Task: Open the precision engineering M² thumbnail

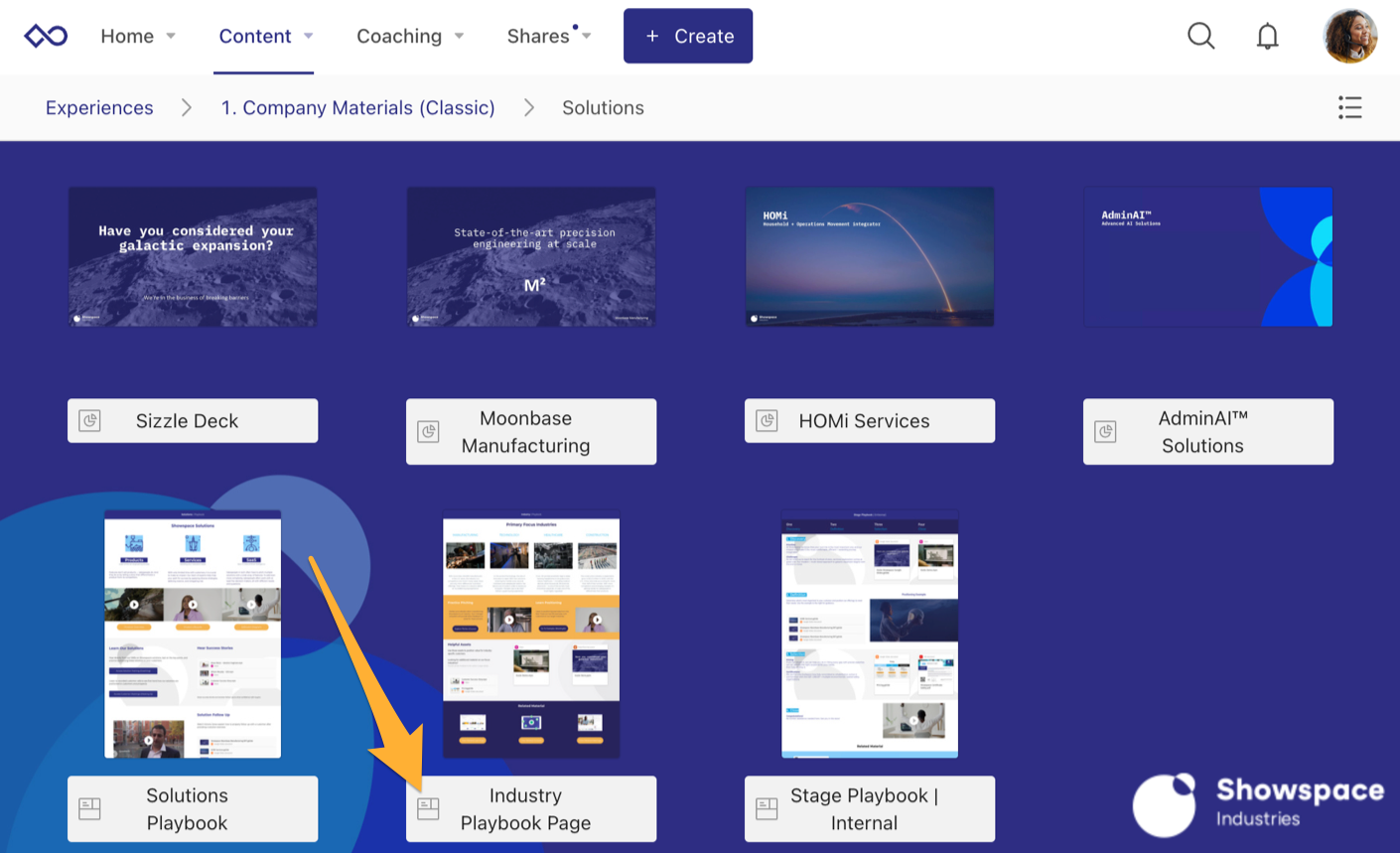Action: click(531, 256)
